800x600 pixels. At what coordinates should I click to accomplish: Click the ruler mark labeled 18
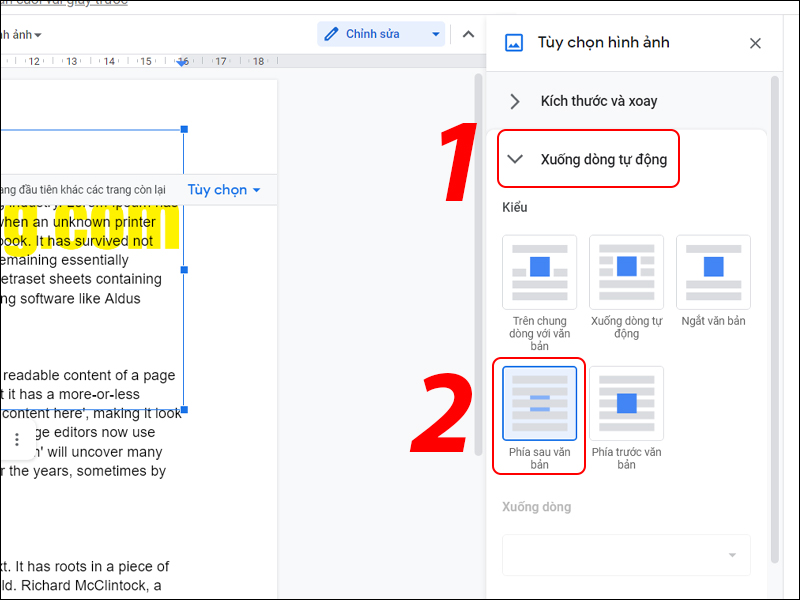259,61
